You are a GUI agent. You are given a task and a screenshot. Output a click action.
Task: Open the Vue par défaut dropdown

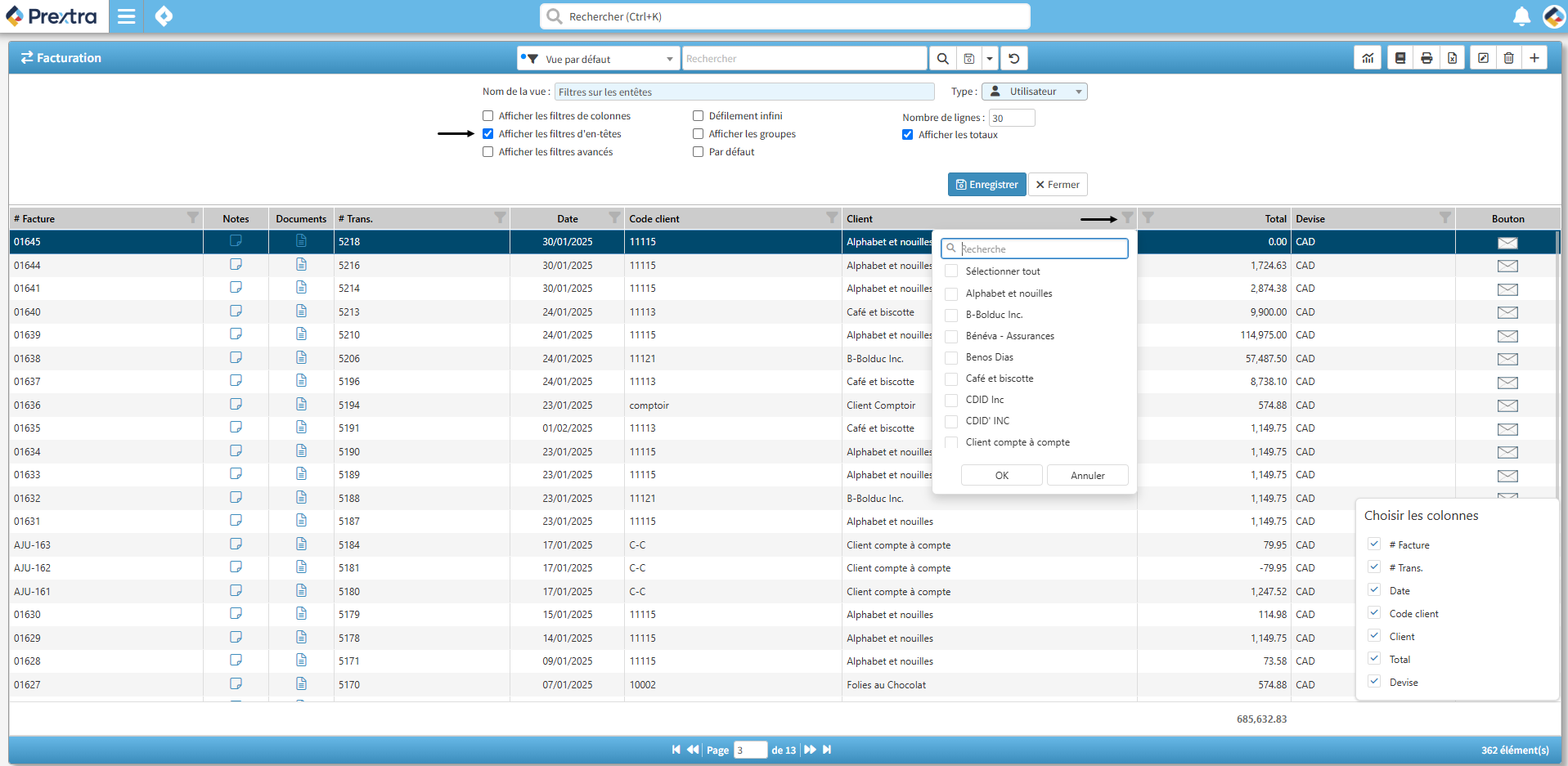pos(598,59)
